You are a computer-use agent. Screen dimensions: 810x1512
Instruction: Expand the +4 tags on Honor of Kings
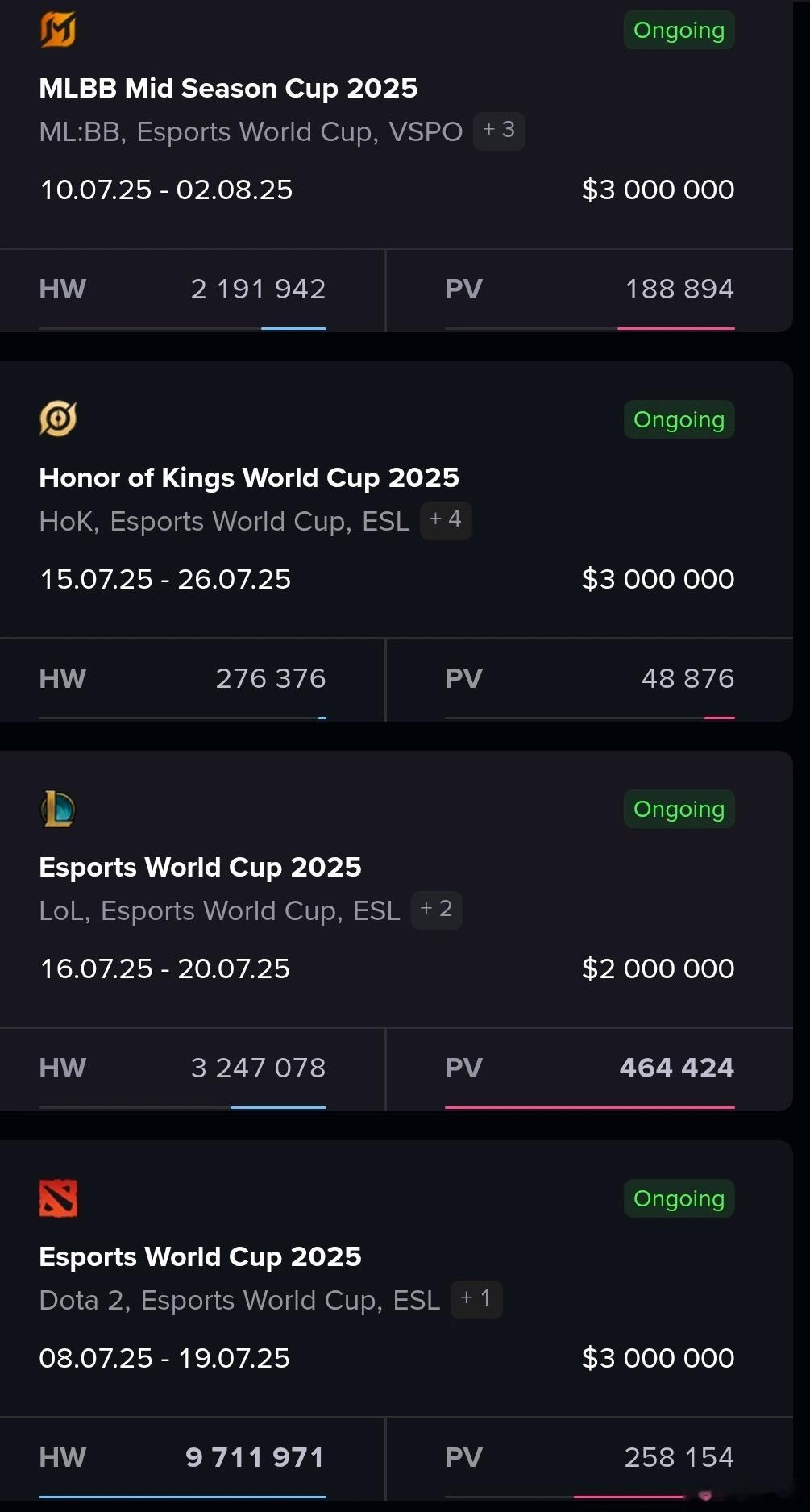tap(446, 520)
